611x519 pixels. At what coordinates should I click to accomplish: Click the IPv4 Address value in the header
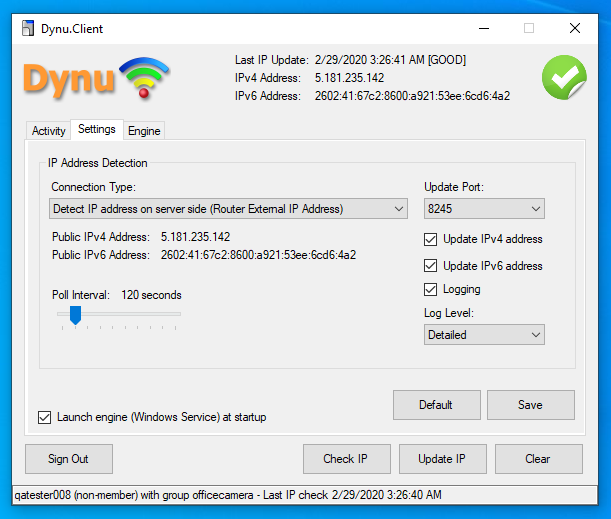coord(349,78)
